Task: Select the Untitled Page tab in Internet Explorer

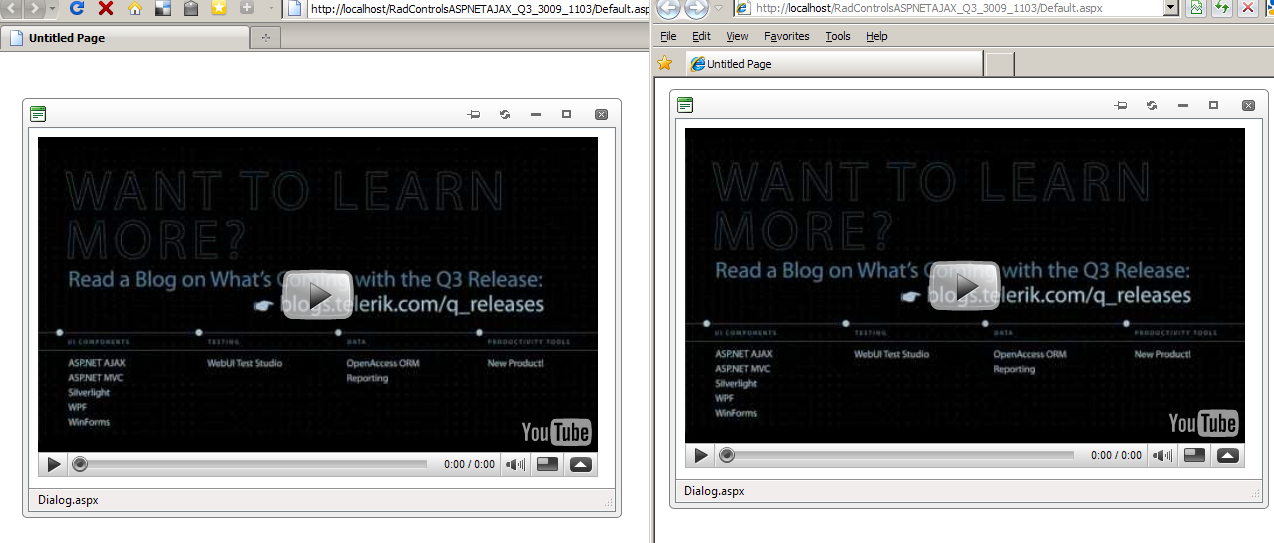Action: (x=835, y=64)
